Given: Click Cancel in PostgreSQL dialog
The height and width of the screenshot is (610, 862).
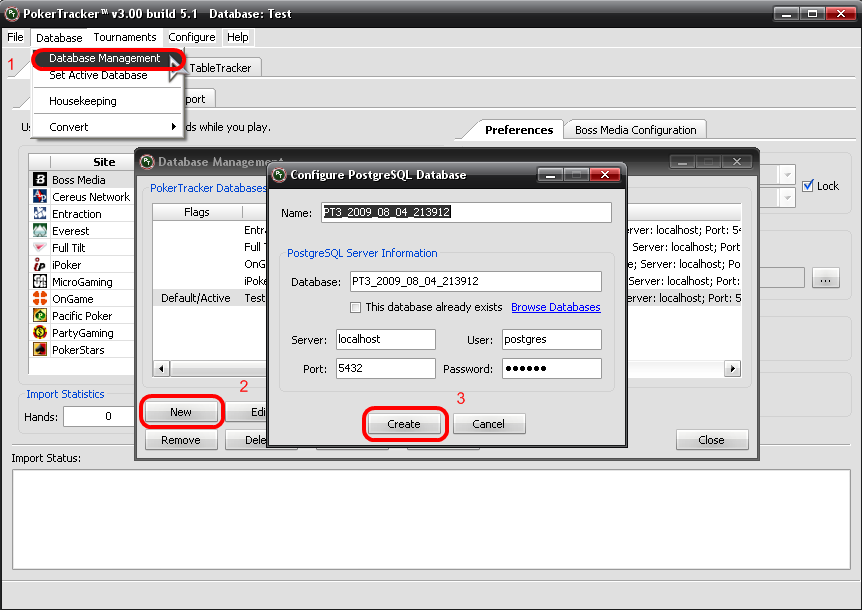Looking at the screenshot, I should tap(488, 424).
